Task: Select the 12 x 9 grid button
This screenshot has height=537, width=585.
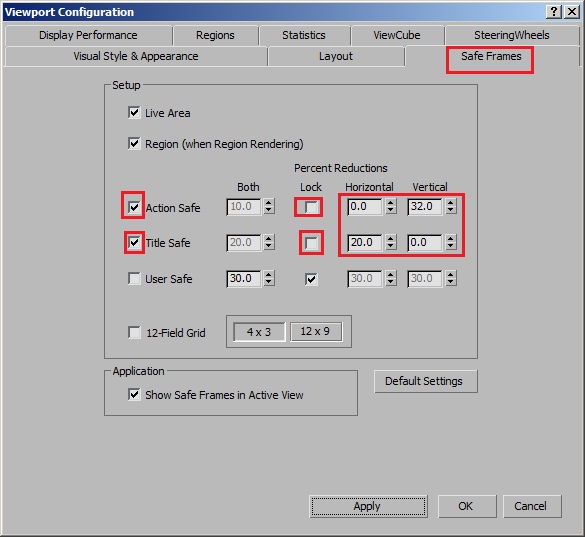Action: point(316,332)
